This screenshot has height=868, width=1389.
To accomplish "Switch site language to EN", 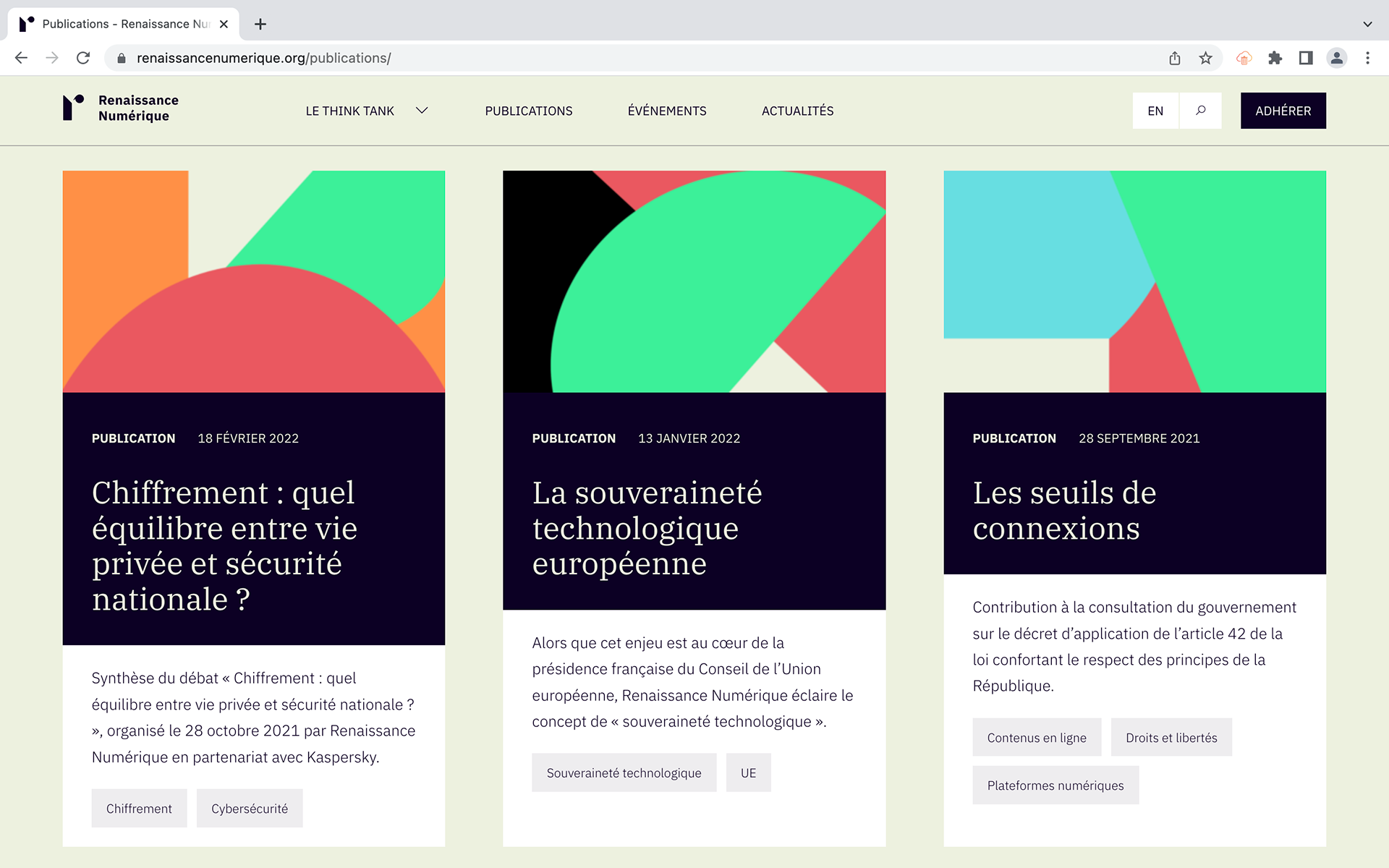I will pos(1155,111).
